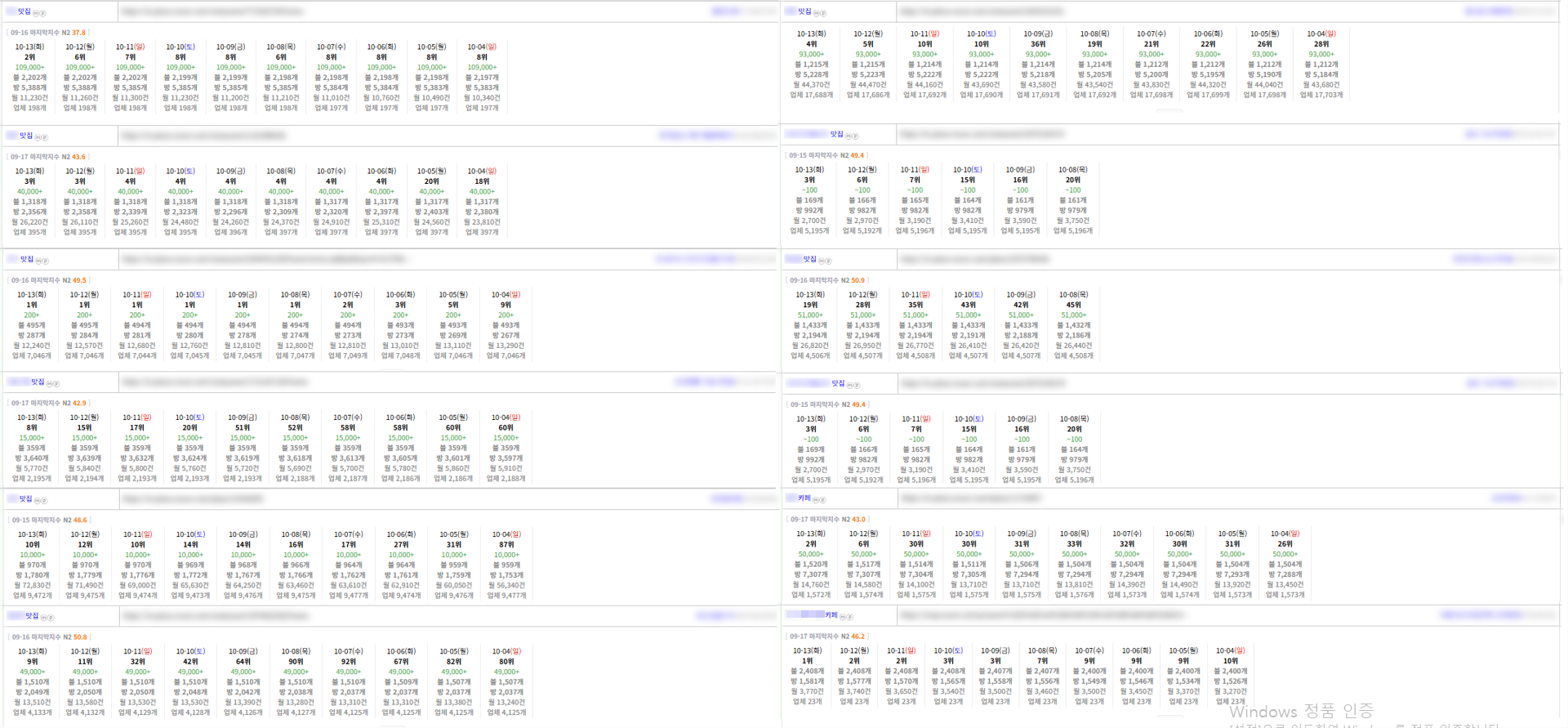Click the '방 2,403개' value
1568x728 pixels.
[x=431, y=212]
